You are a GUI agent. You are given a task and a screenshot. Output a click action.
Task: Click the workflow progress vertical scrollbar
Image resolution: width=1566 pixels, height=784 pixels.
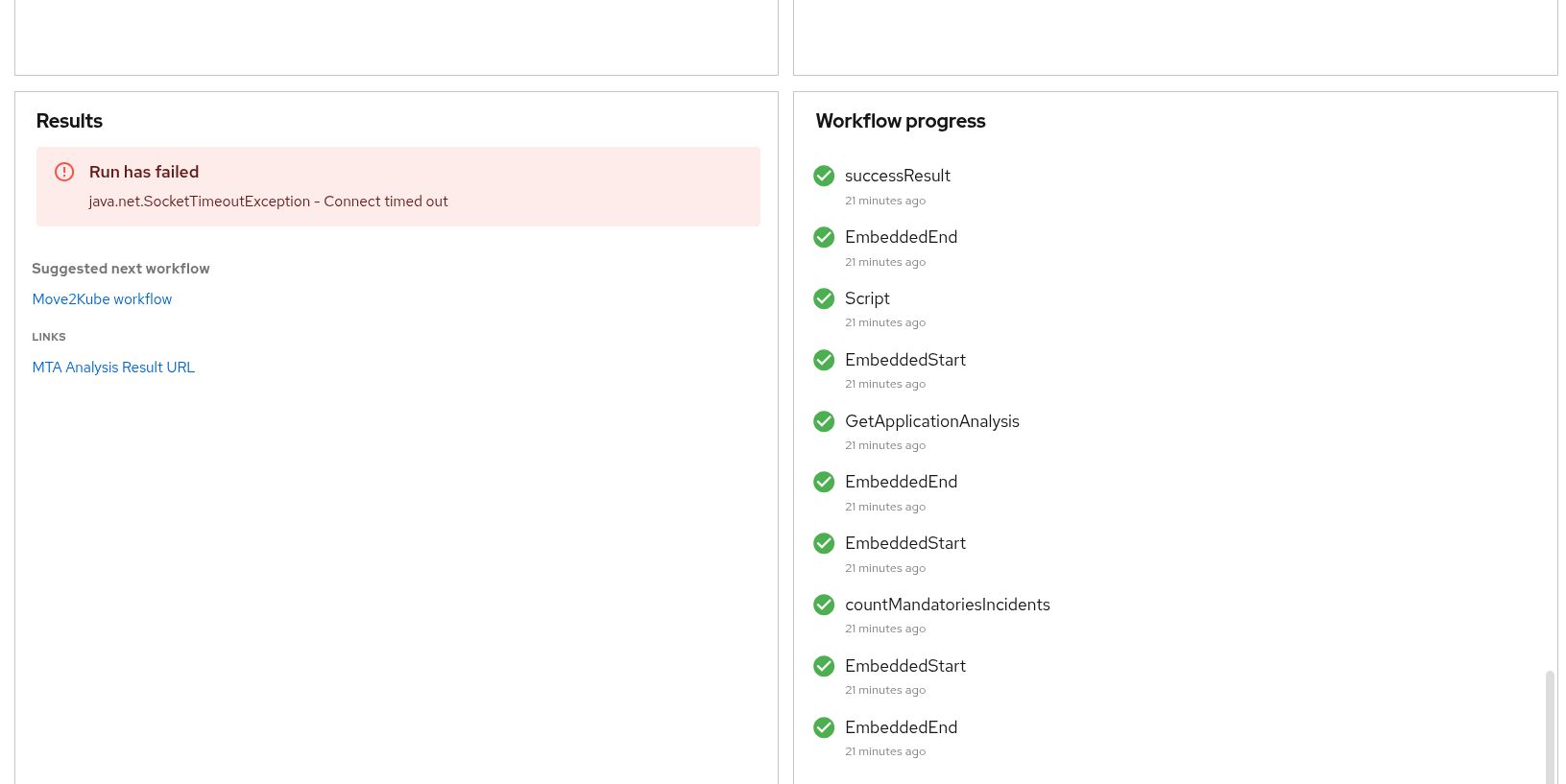click(1549, 725)
